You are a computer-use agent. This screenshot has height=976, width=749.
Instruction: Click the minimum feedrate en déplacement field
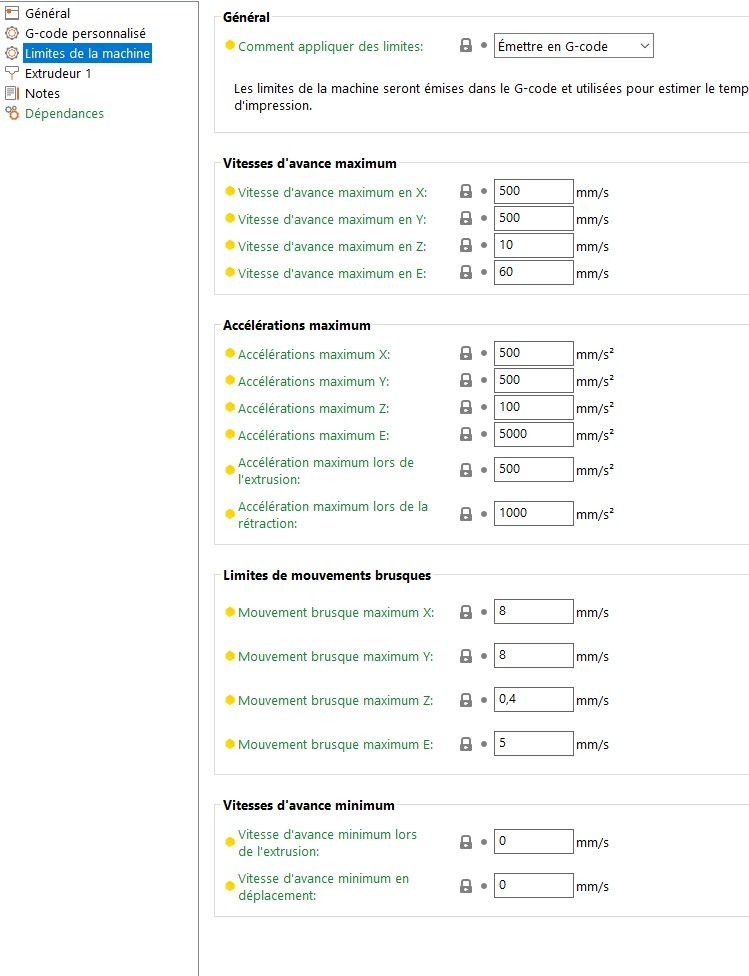[534, 885]
